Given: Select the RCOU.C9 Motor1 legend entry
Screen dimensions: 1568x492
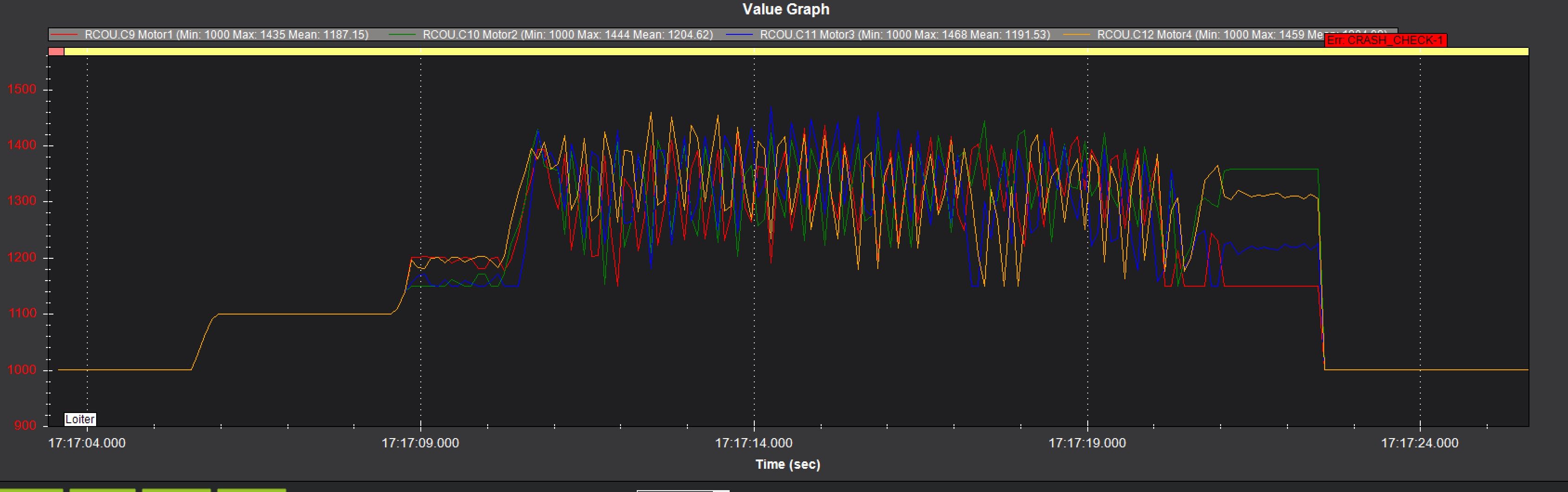Looking at the screenshot, I should pos(210,35).
